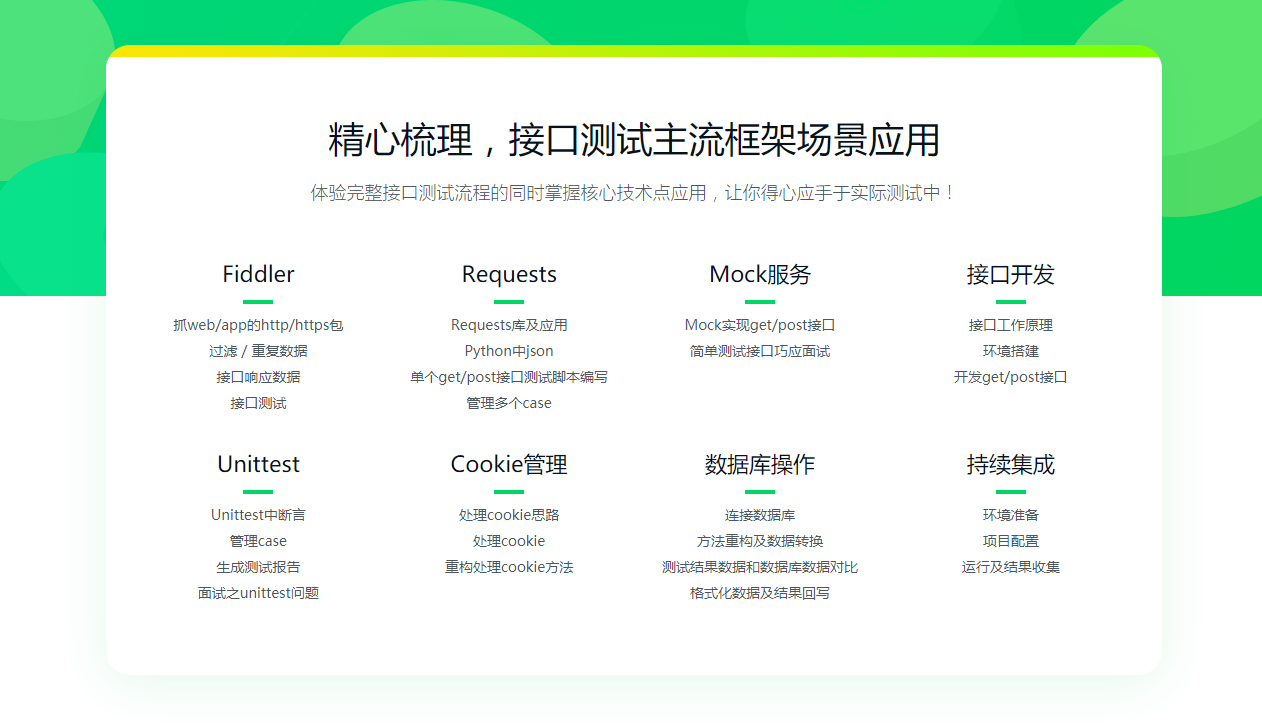Click 处理cookie思路 item
Viewport: 1262px width, 727px height.
(509, 515)
